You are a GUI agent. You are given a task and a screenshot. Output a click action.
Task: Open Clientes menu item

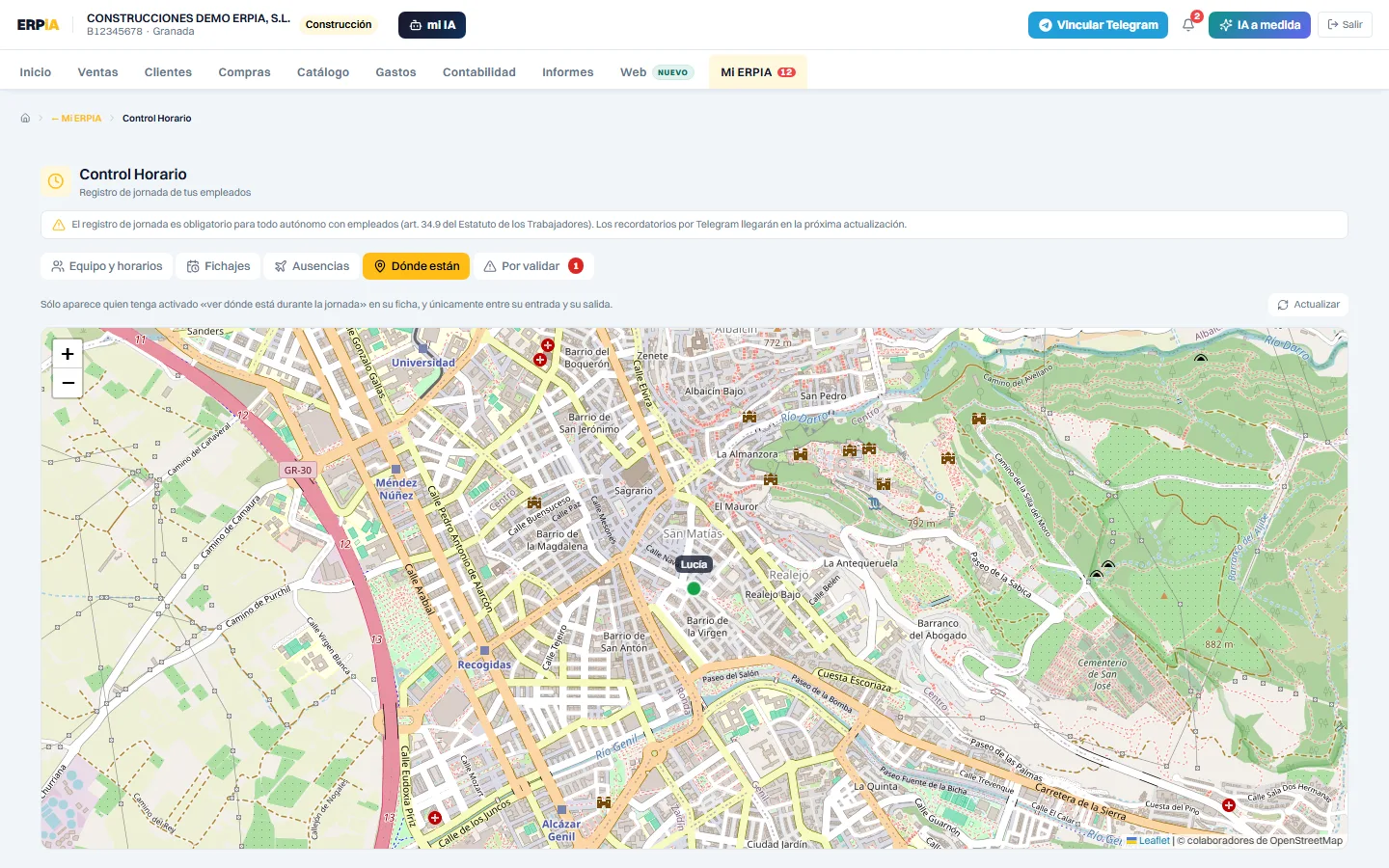(x=168, y=72)
